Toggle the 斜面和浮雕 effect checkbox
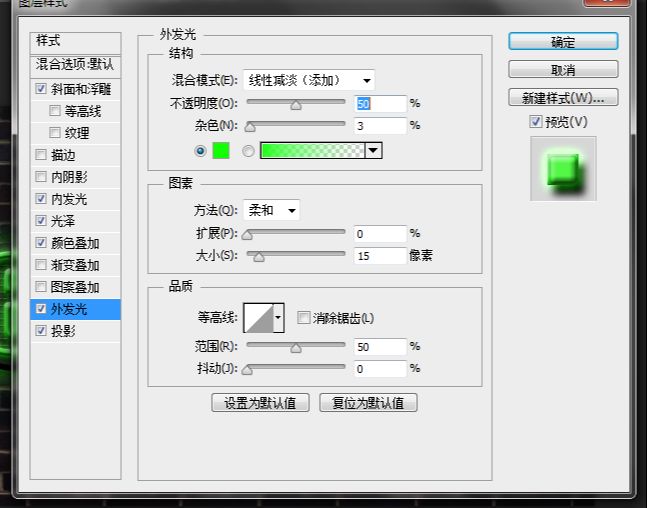 (x=40, y=89)
